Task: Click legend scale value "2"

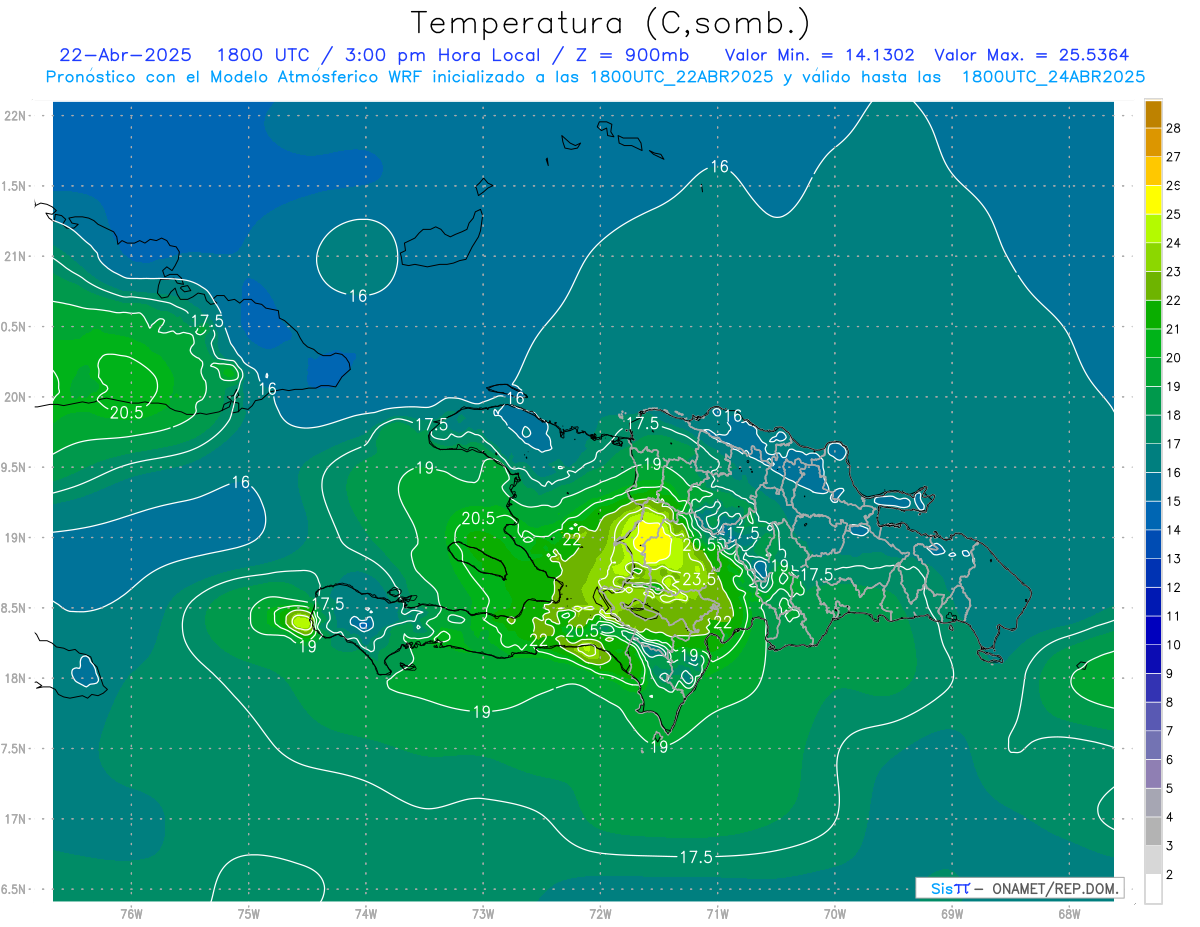Action: (1170, 875)
